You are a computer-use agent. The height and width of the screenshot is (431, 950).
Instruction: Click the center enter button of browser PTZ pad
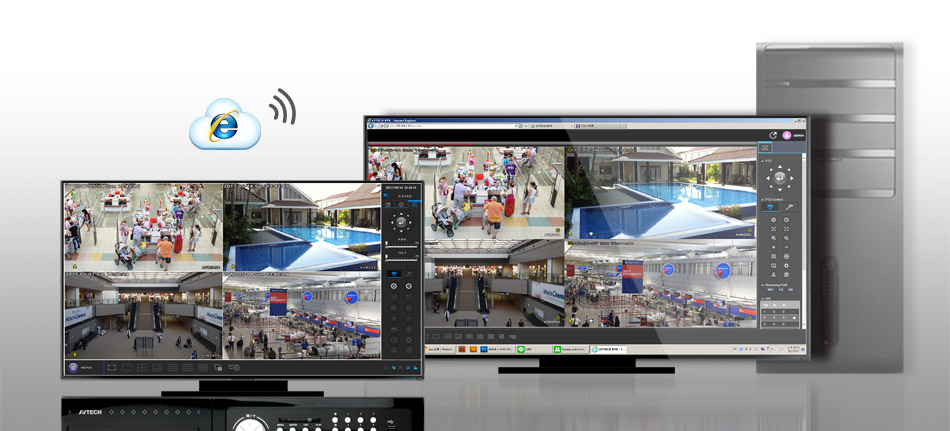[779, 178]
